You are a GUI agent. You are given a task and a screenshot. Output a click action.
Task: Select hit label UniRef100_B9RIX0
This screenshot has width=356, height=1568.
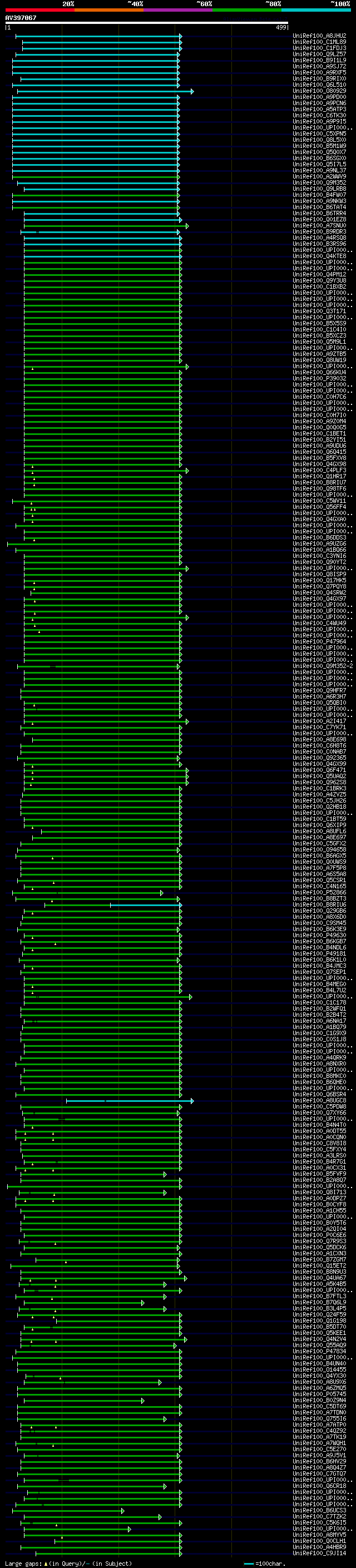pos(319,78)
